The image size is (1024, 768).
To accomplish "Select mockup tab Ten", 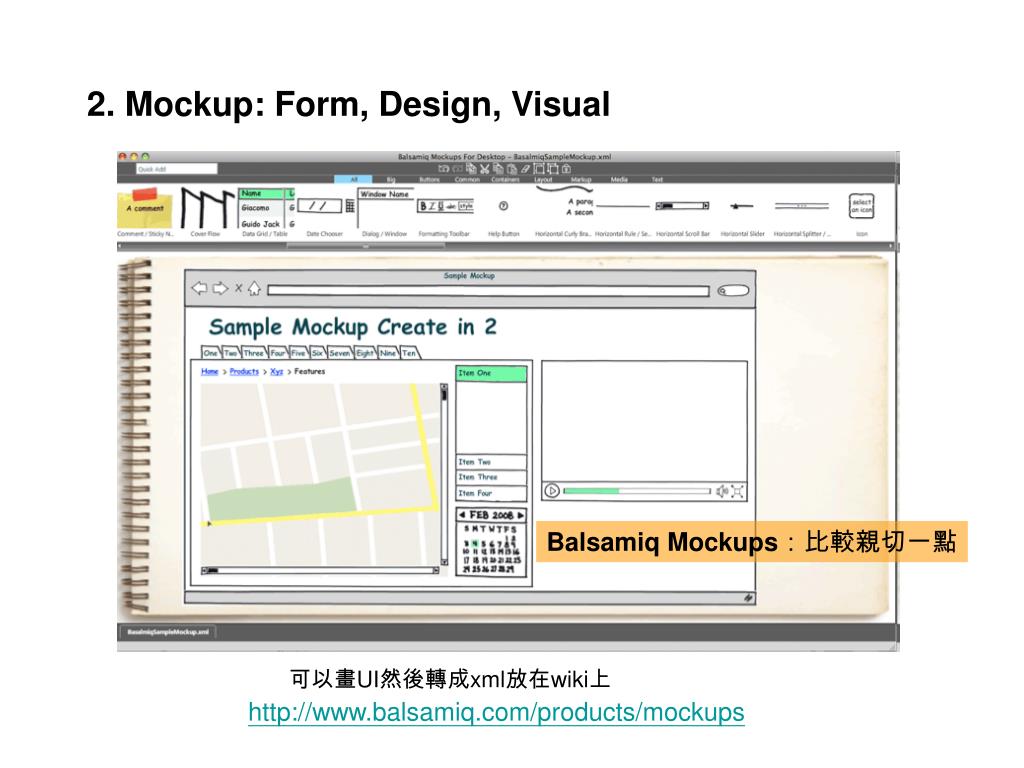I will tap(409, 353).
